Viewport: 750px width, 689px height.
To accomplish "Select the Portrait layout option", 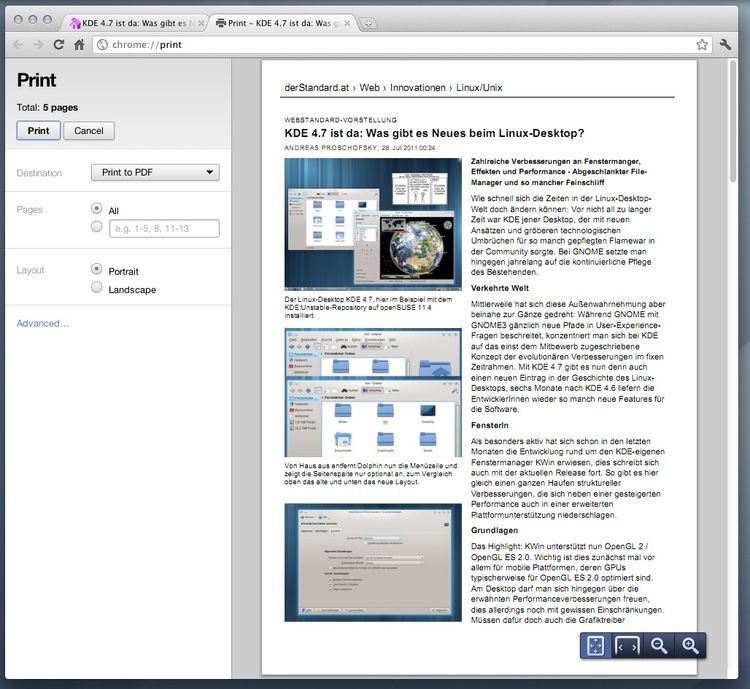I will [97, 269].
